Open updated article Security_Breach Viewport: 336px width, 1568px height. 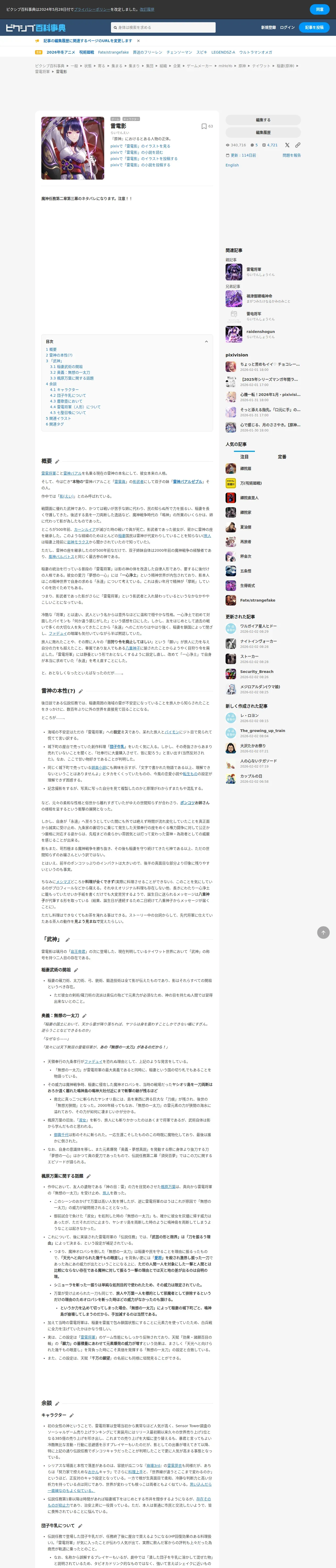[x=257, y=671]
